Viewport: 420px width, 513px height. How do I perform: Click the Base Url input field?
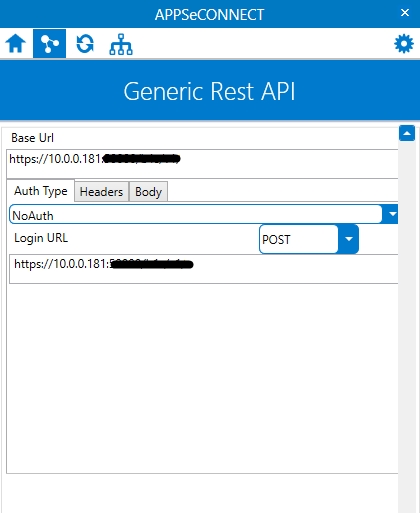[202, 164]
